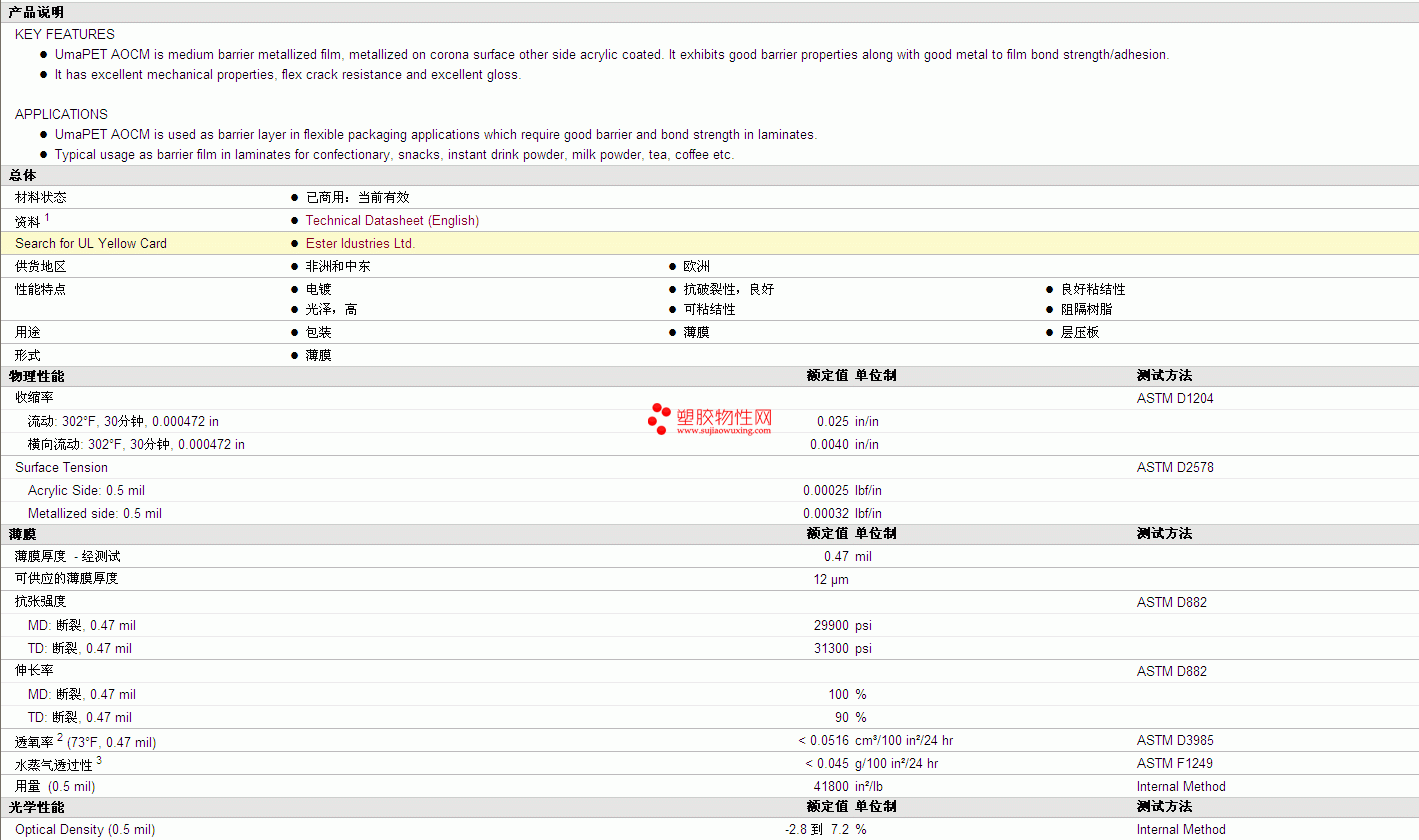
Task: Click the 薄膜厚度 - 经测试 row label
Action: [x=68, y=556]
